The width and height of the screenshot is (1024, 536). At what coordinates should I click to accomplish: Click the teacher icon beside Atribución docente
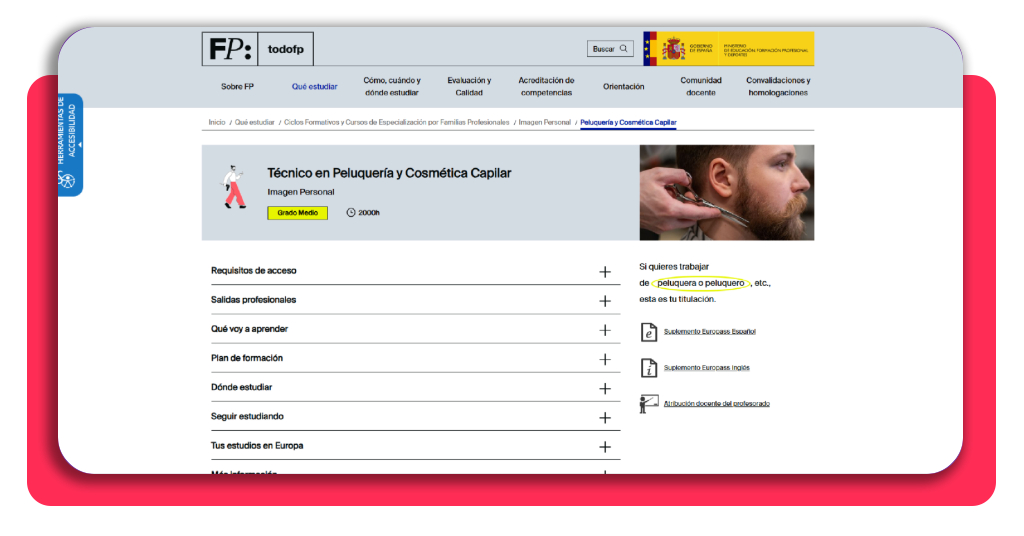(648, 403)
